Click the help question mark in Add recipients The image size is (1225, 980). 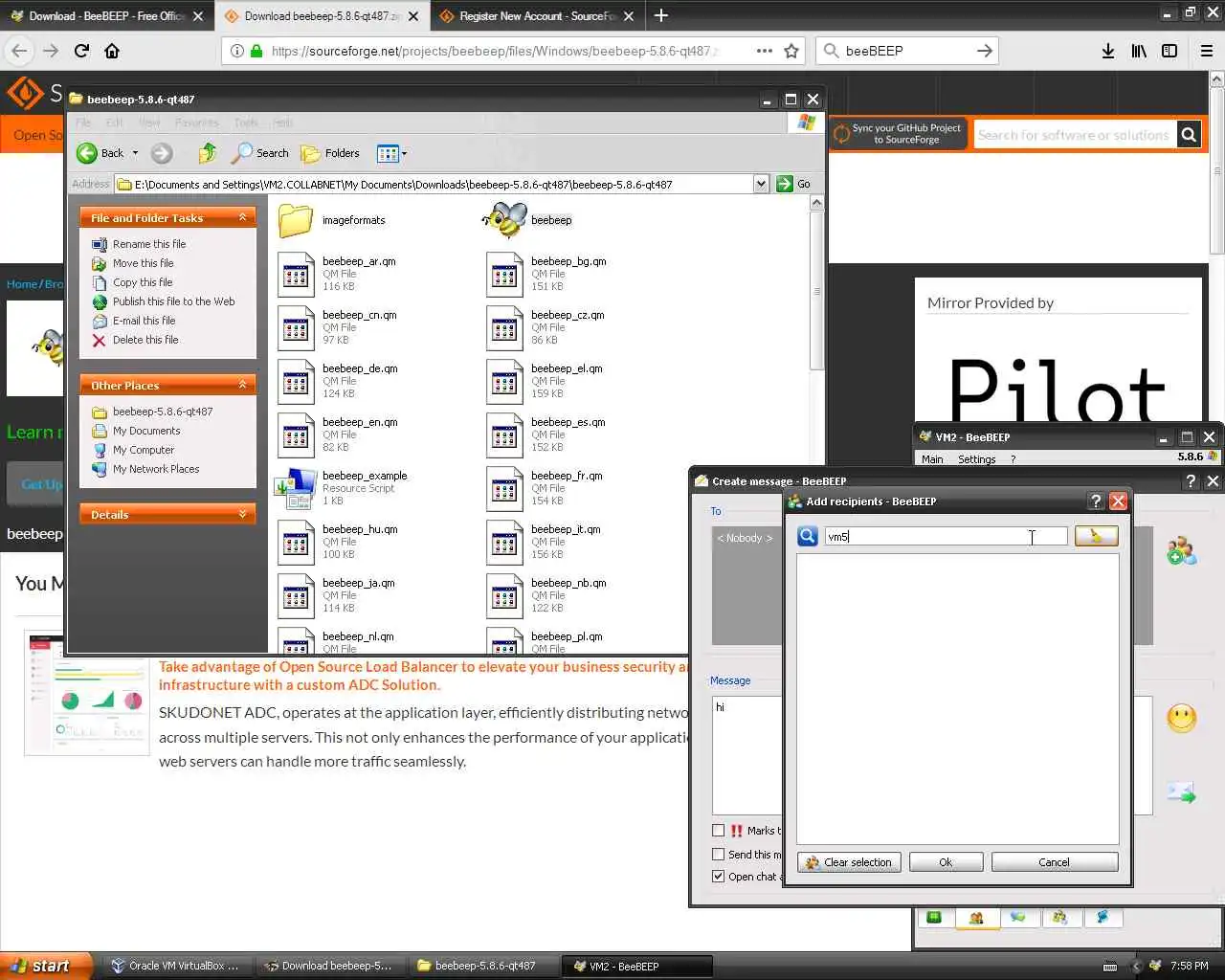(1096, 501)
